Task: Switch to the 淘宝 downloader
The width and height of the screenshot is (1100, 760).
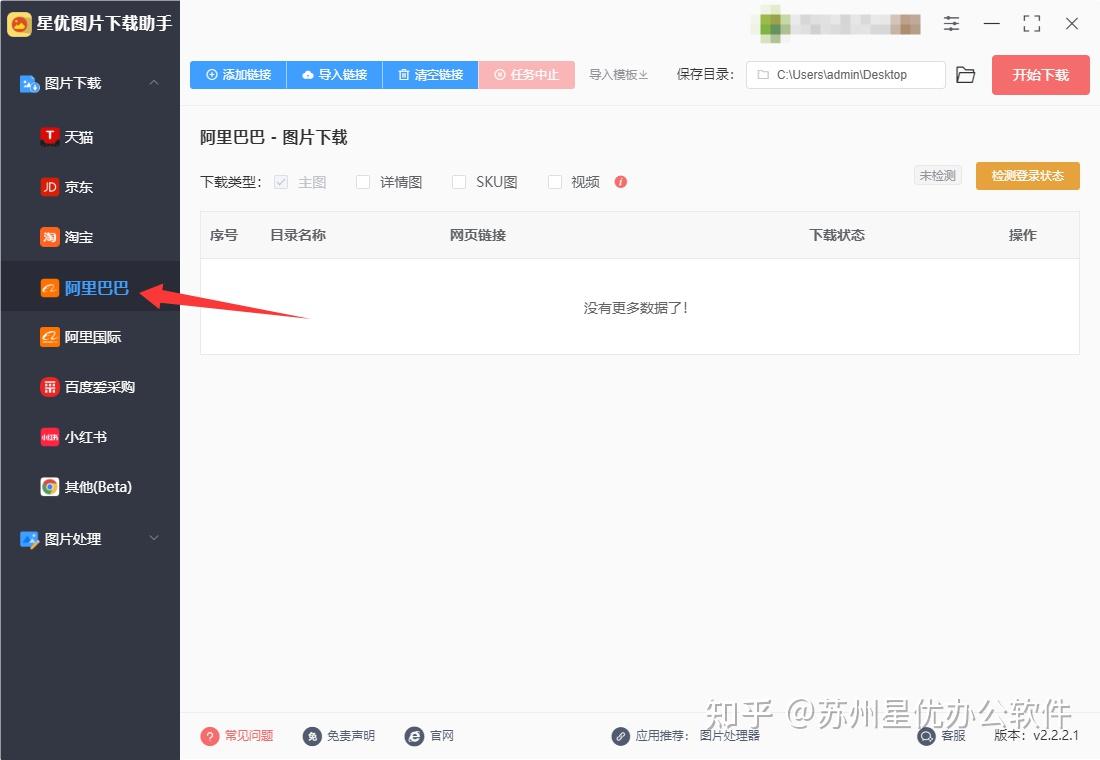Action: click(x=78, y=237)
